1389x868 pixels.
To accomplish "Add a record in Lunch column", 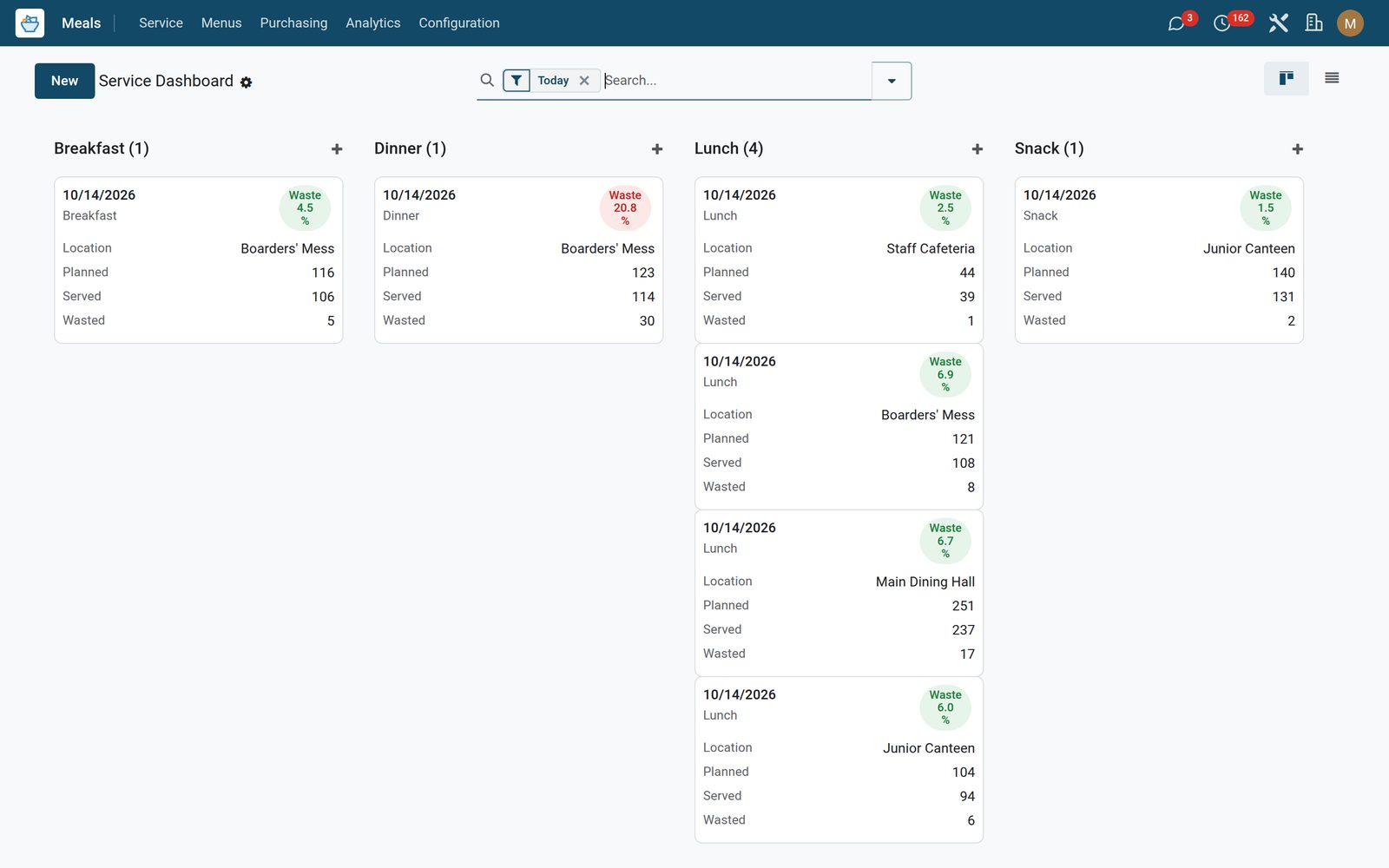I will 978,149.
